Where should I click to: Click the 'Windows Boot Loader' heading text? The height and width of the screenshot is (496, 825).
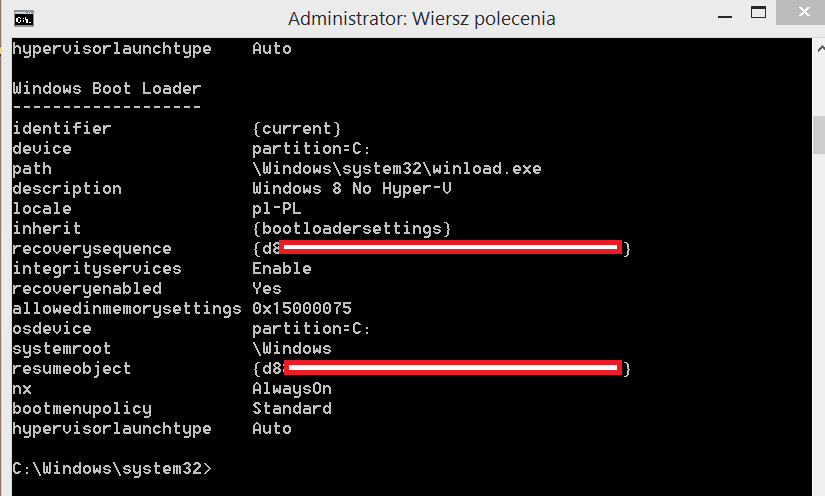coord(107,88)
